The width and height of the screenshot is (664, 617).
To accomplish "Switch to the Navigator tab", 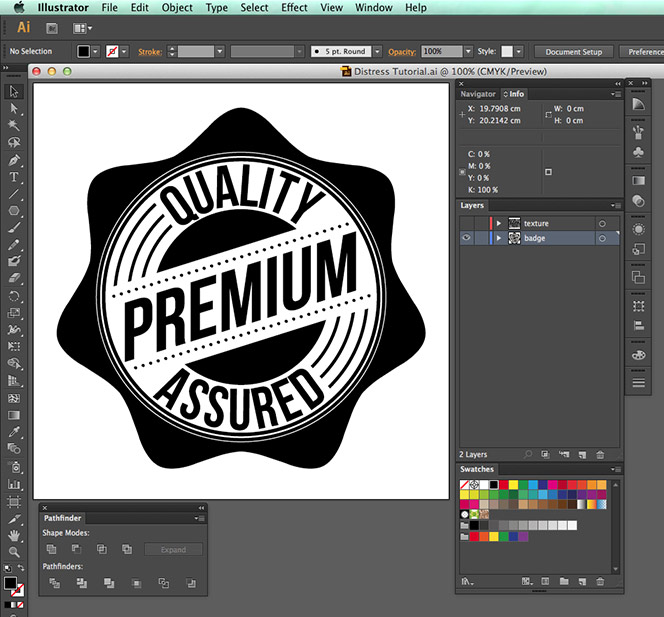I will point(478,94).
